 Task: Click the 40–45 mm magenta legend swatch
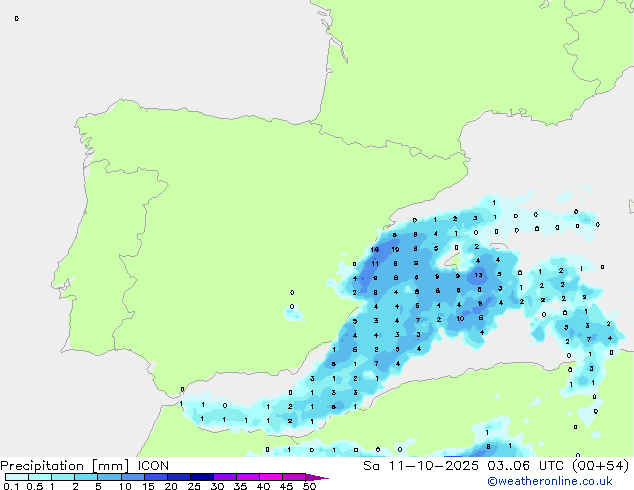271,477
